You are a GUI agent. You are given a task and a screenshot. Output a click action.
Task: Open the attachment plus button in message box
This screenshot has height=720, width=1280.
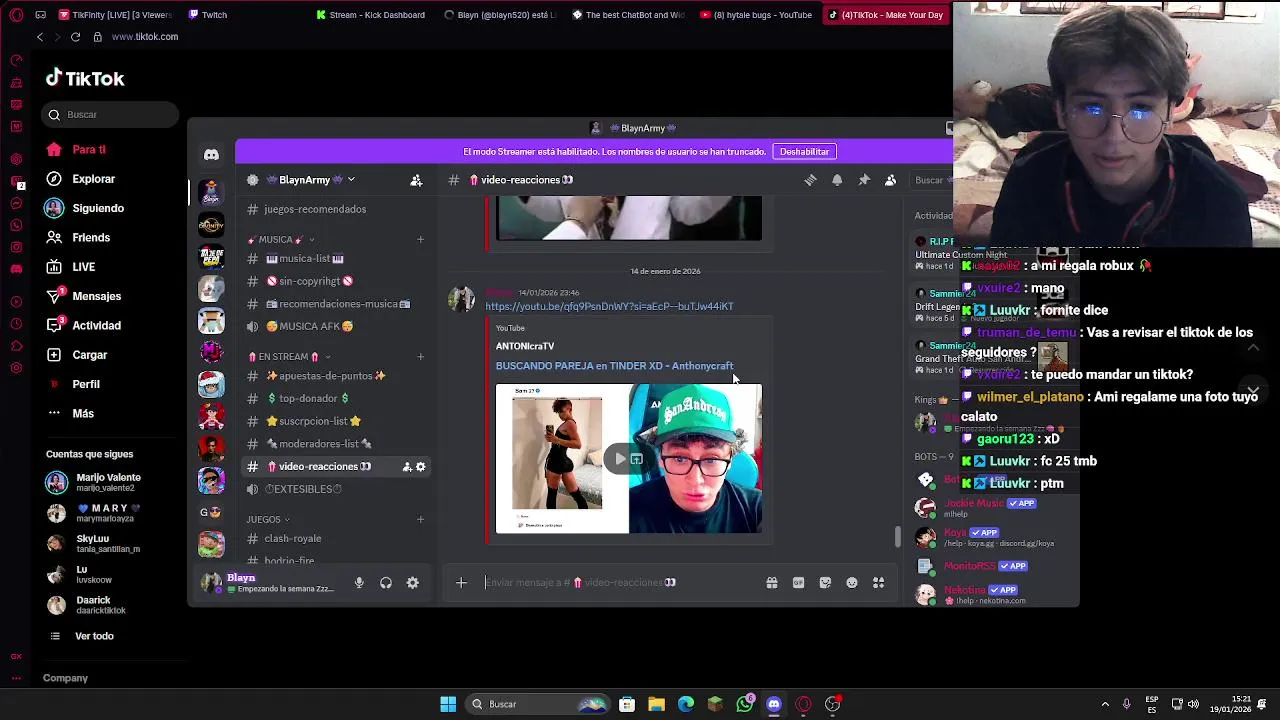click(461, 582)
